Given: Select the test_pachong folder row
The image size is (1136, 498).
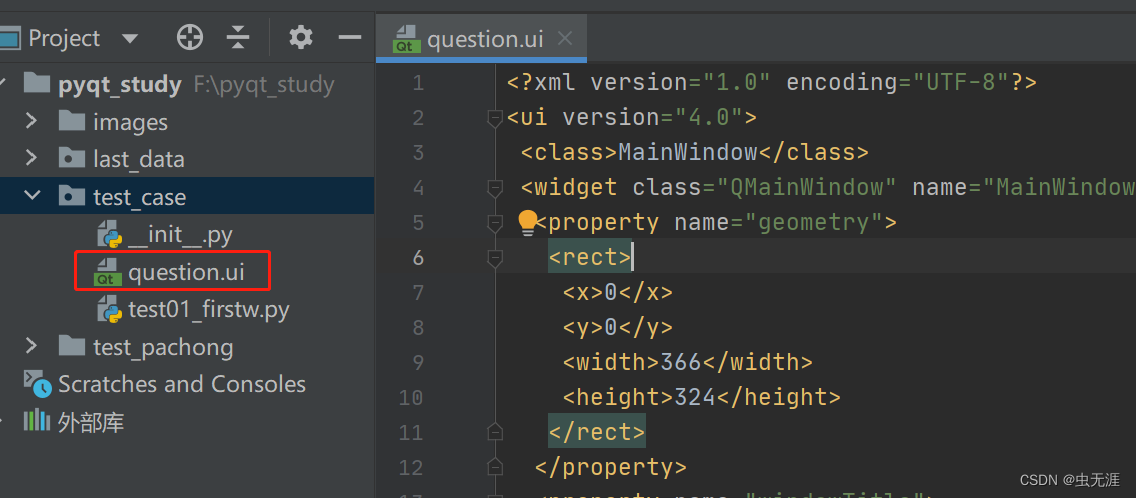Looking at the screenshot, I should 187,347.
